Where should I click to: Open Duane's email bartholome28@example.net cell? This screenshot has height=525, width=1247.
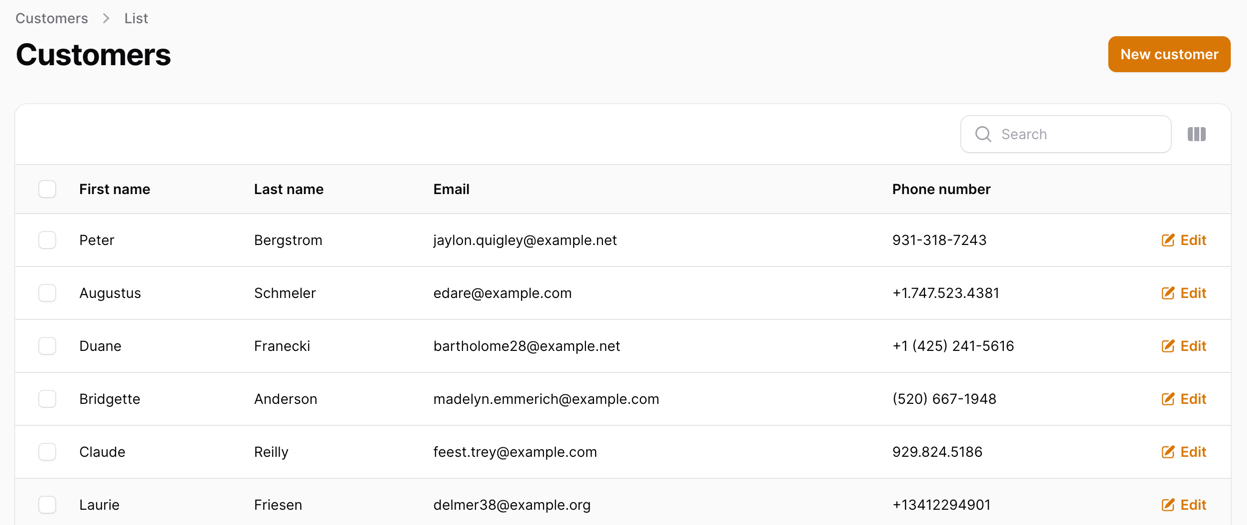point(526,346)
